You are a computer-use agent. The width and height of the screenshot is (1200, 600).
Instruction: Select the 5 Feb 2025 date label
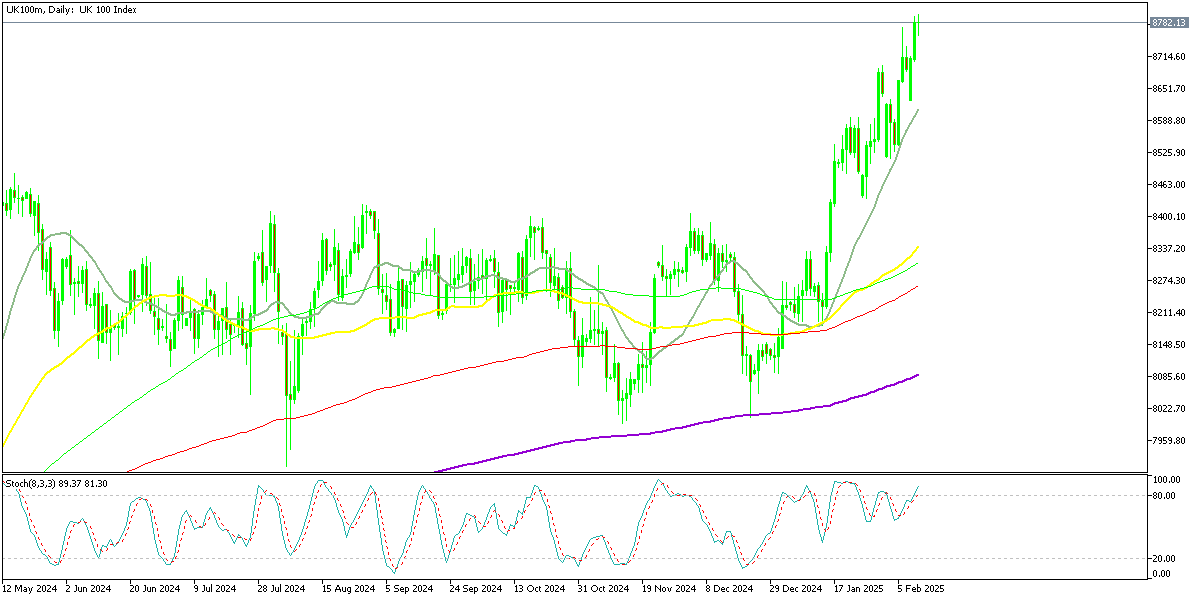(x=921, y=590)
